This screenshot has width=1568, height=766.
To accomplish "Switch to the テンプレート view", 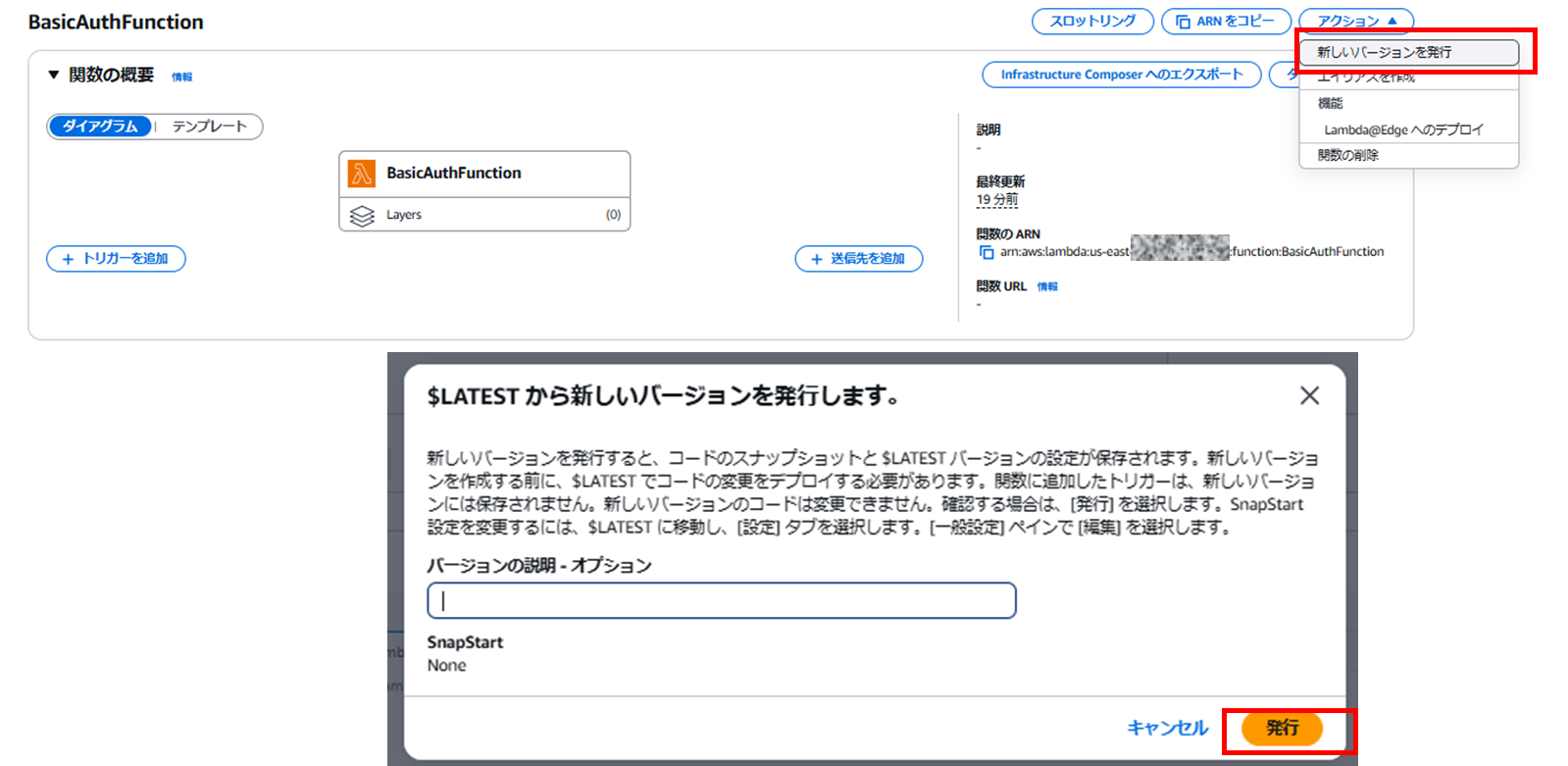I will coord(210,127).
